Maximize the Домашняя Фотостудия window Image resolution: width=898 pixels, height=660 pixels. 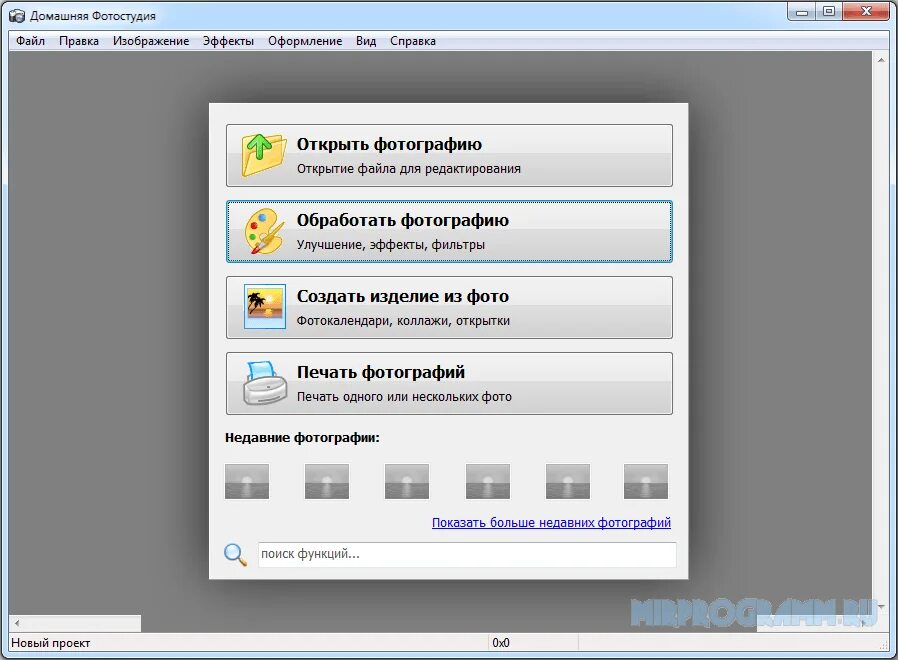pos(829,13)
